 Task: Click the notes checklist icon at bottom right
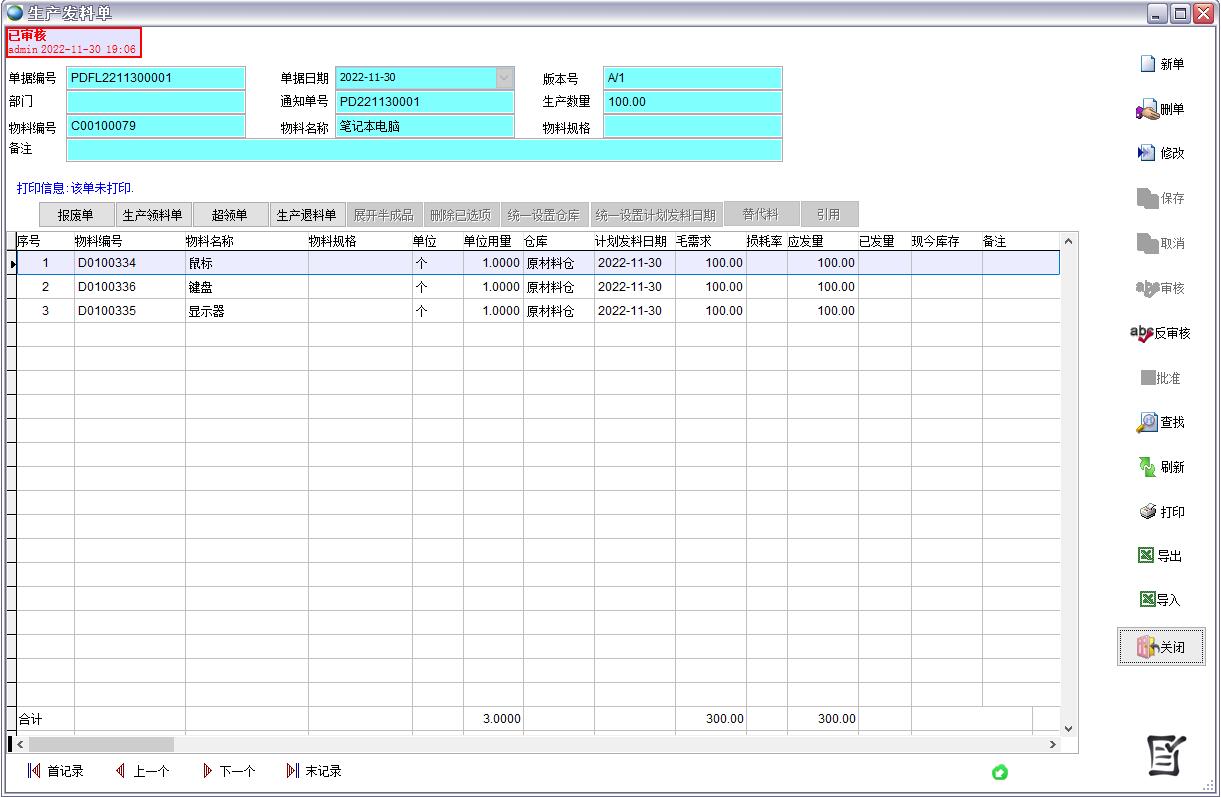click(1166, 755)
